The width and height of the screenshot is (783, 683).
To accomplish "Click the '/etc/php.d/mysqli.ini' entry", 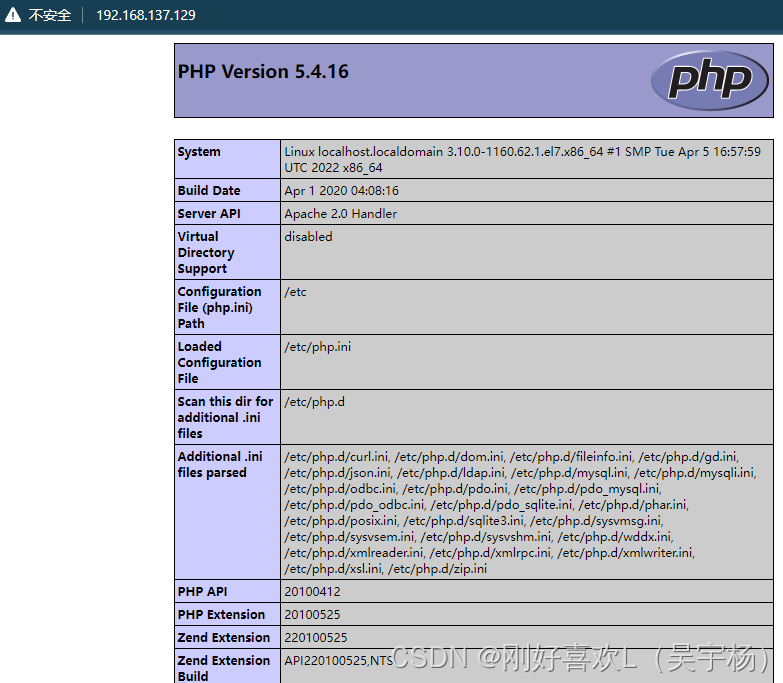I will pyautogui.click(x=695, y=472).
